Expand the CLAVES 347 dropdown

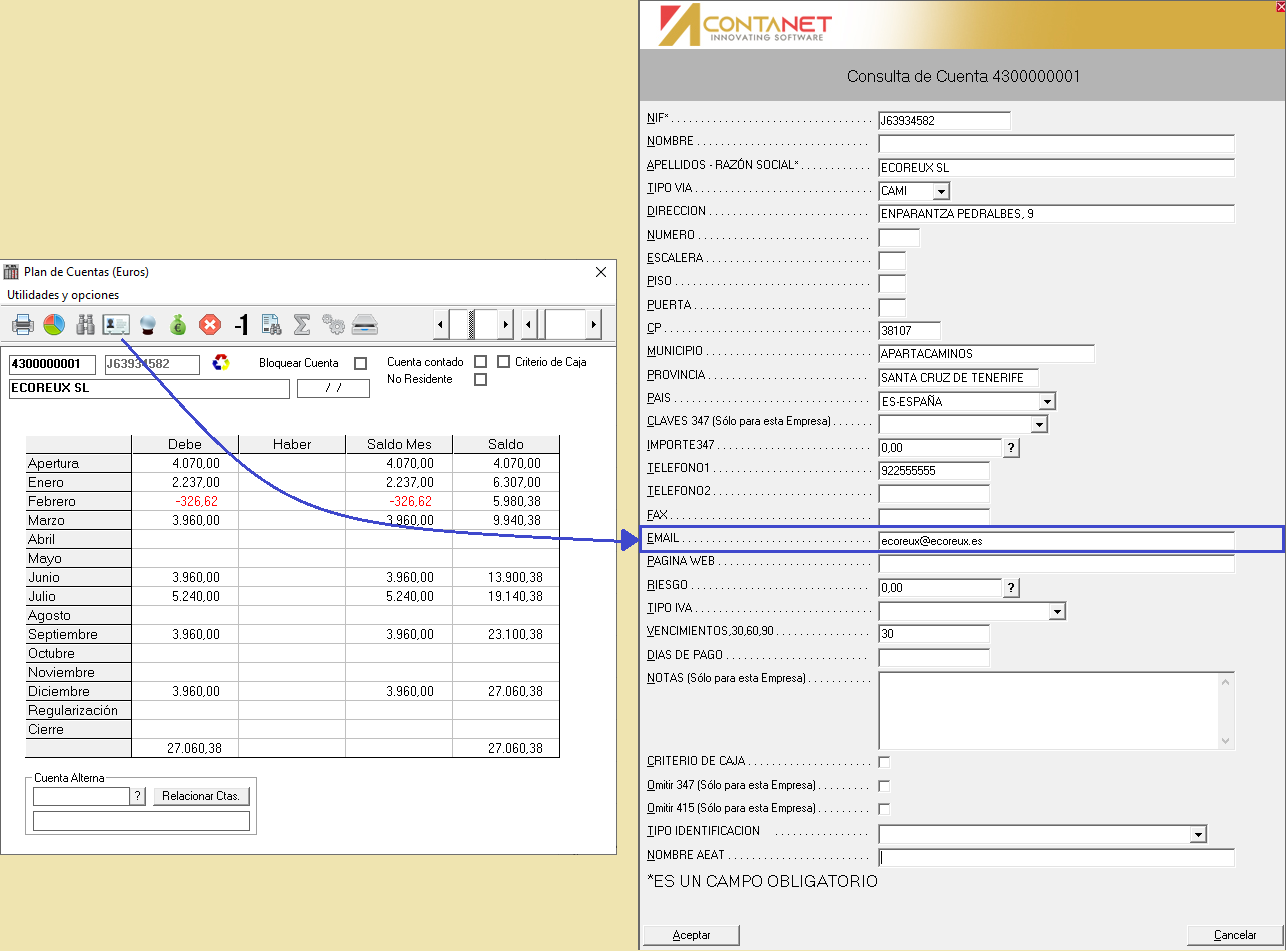[x=1039, y=425]
